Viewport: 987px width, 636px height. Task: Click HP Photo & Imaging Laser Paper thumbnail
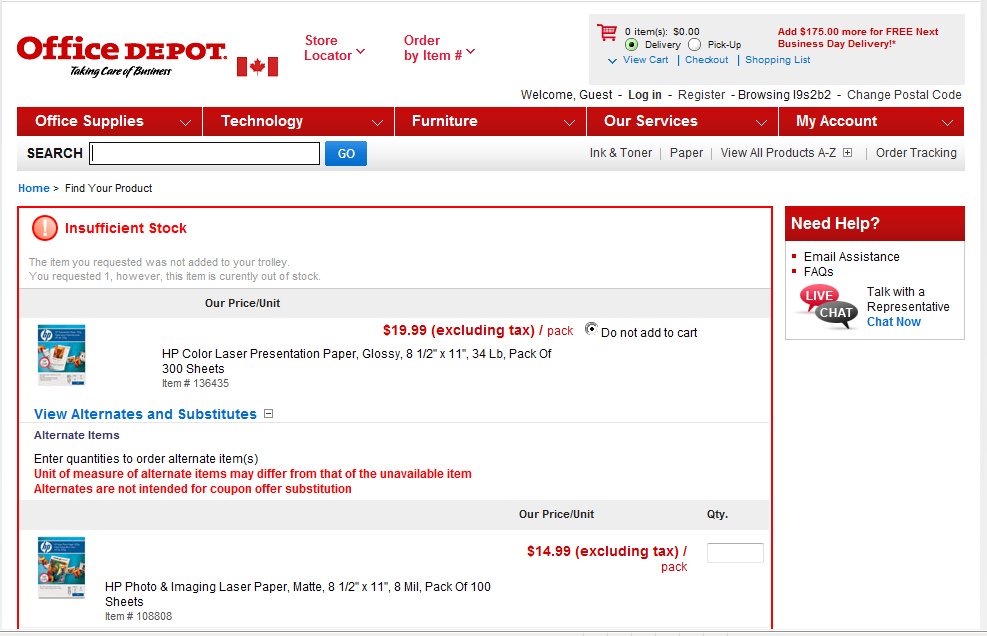pos(61,567)
